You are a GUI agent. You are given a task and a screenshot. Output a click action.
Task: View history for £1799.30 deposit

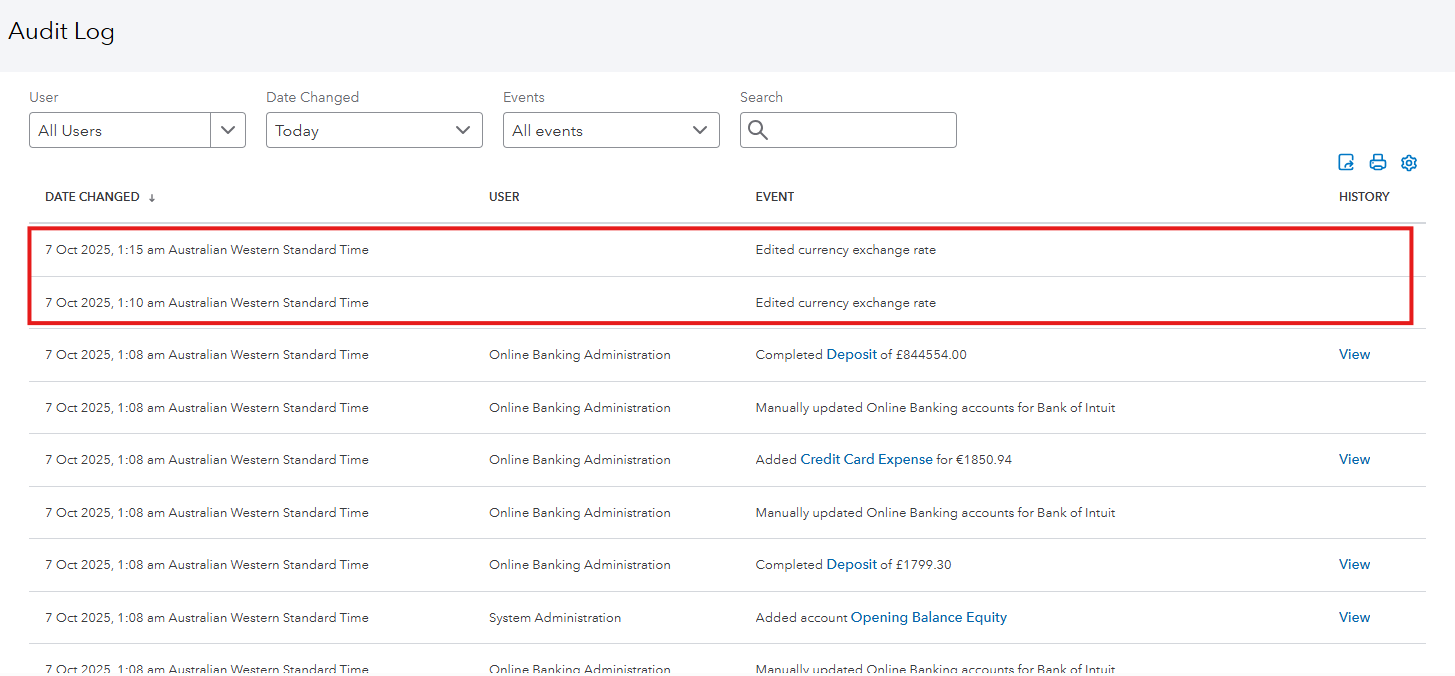pos(1354,564)
